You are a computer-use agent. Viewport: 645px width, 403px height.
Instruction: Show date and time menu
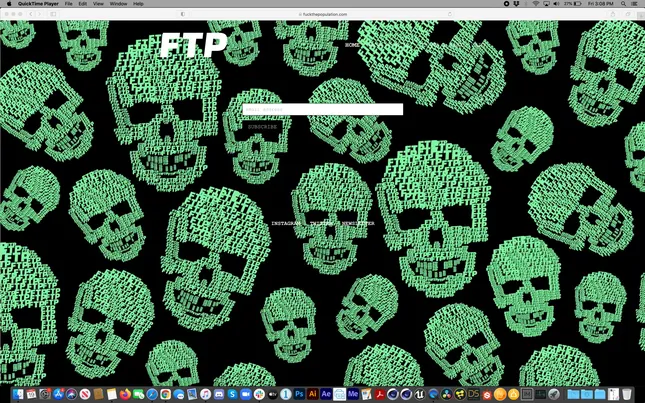click(601, 4)
